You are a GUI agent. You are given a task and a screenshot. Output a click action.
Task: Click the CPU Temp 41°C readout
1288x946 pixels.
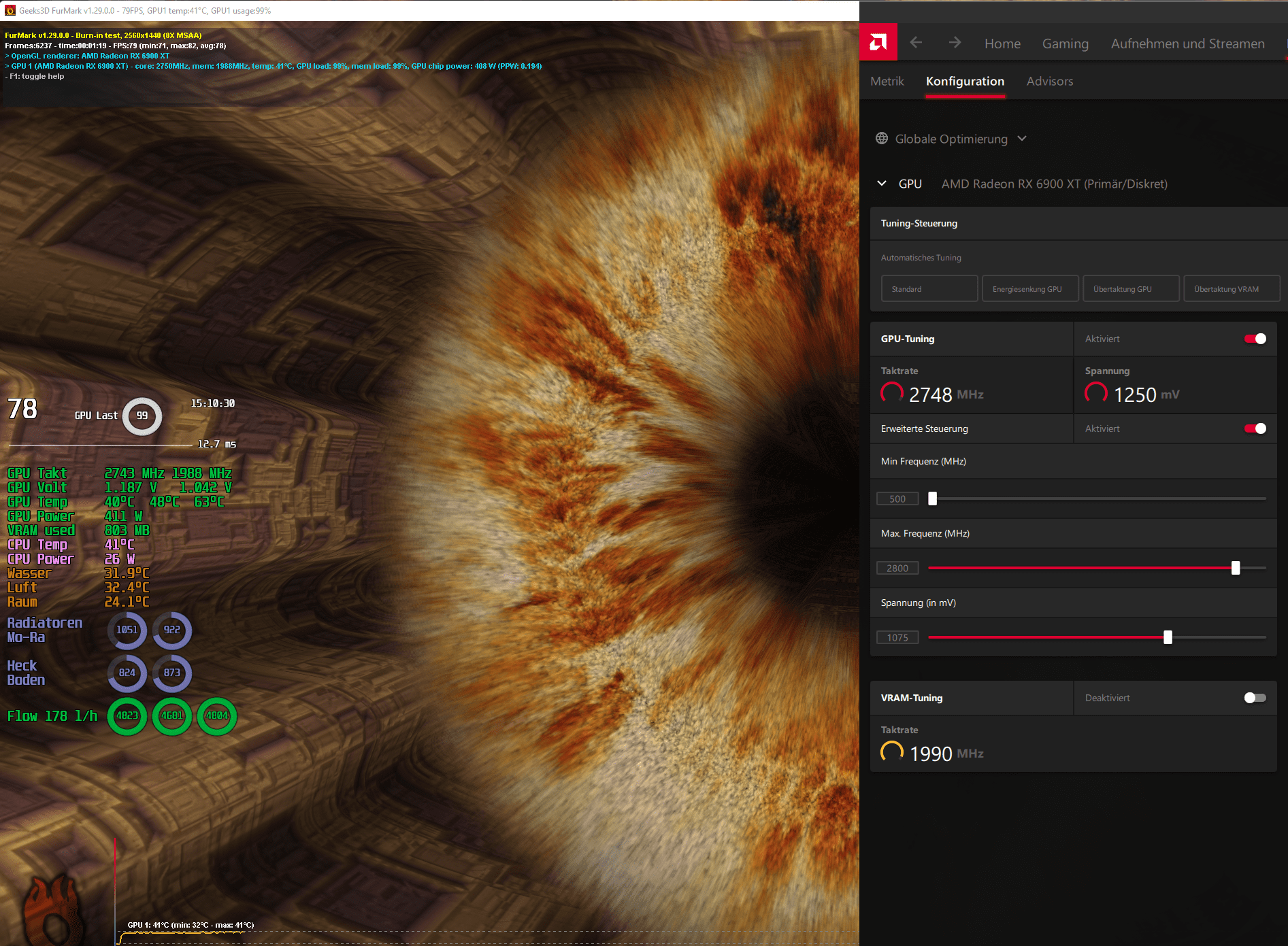pyautogui.click(x=71, y=545)
